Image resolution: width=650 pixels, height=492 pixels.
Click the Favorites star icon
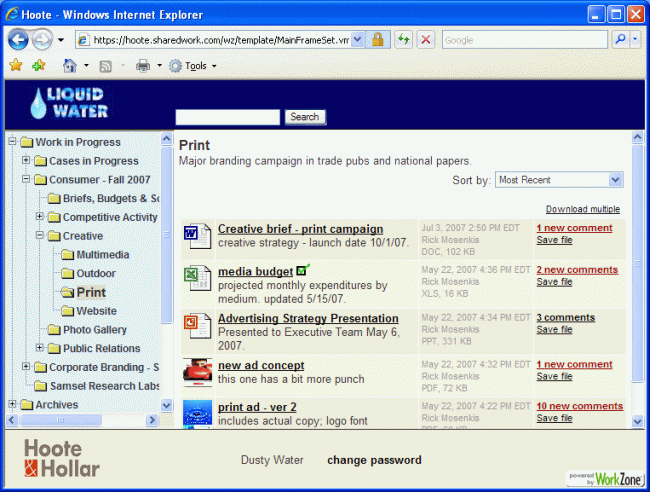[16, 65]
